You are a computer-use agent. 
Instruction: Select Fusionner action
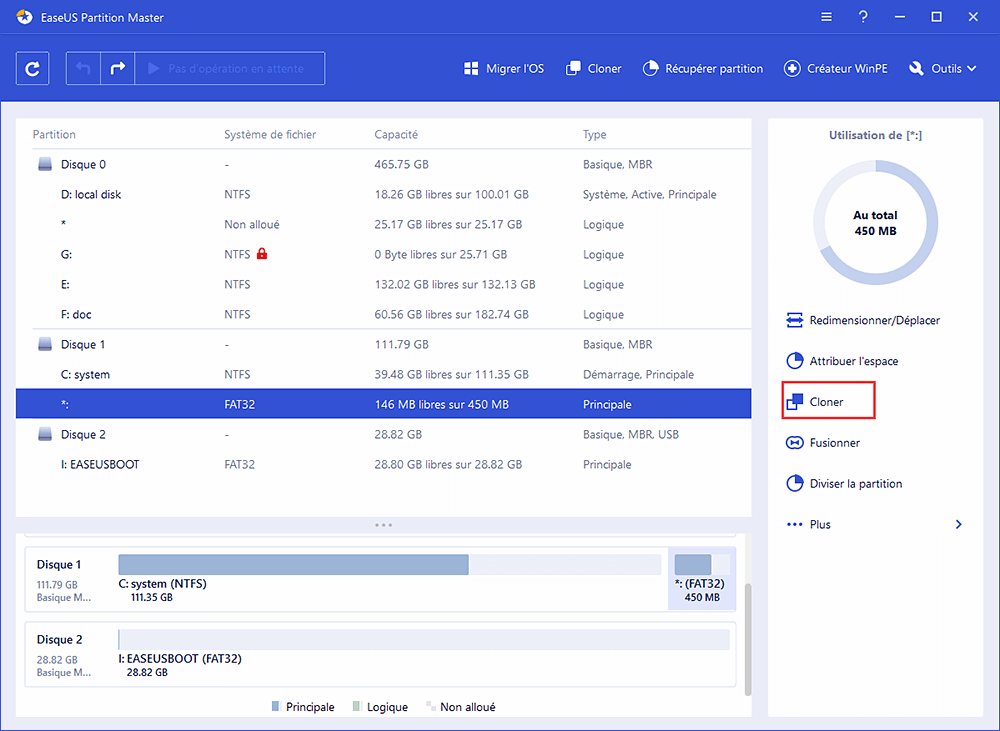pyautogui.click(x=823, y=443)
